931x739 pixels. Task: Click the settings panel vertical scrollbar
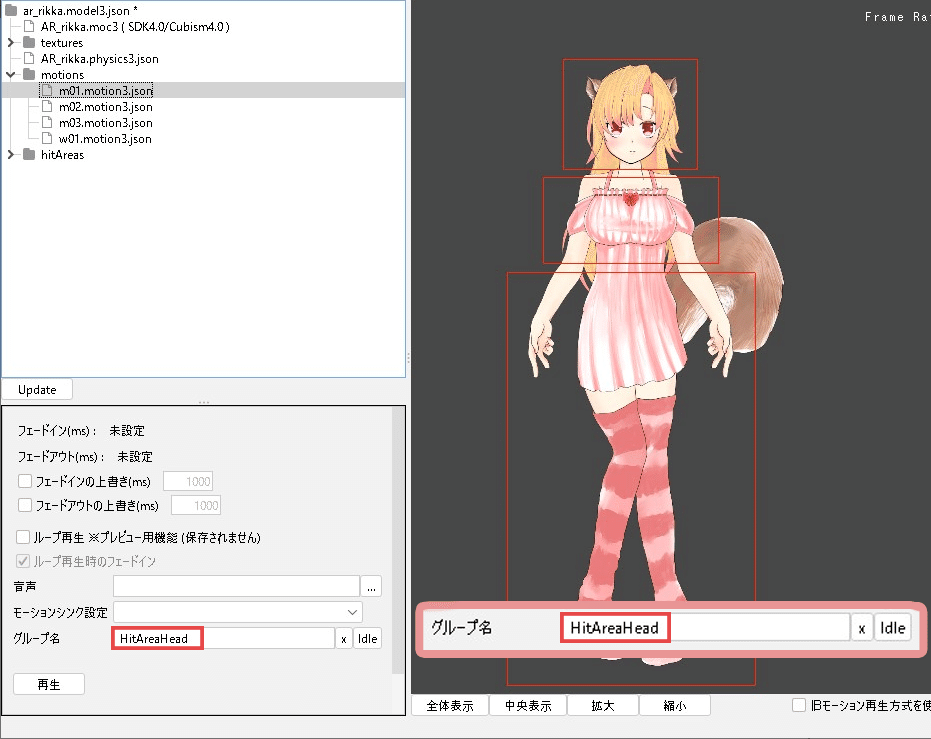pyautogui.click(x=398, y=540)
